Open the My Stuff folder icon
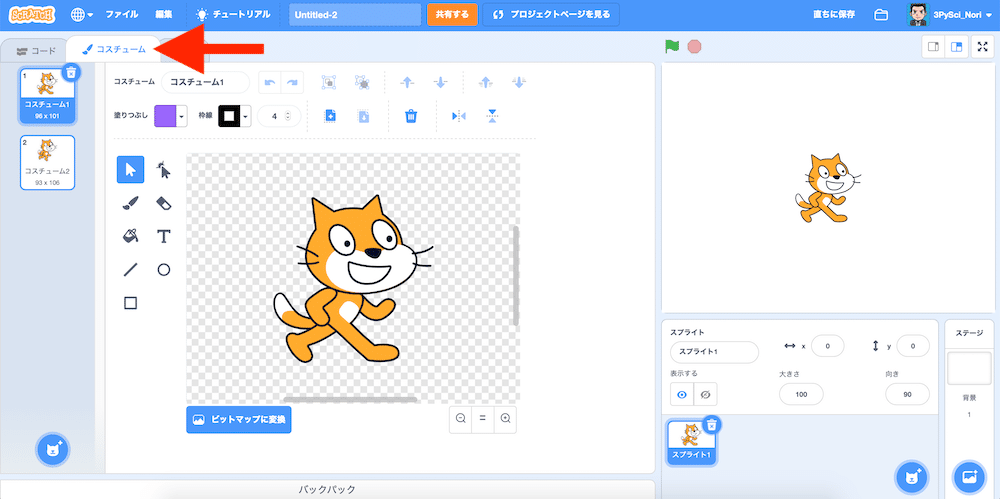 click(x=881, y=15)
